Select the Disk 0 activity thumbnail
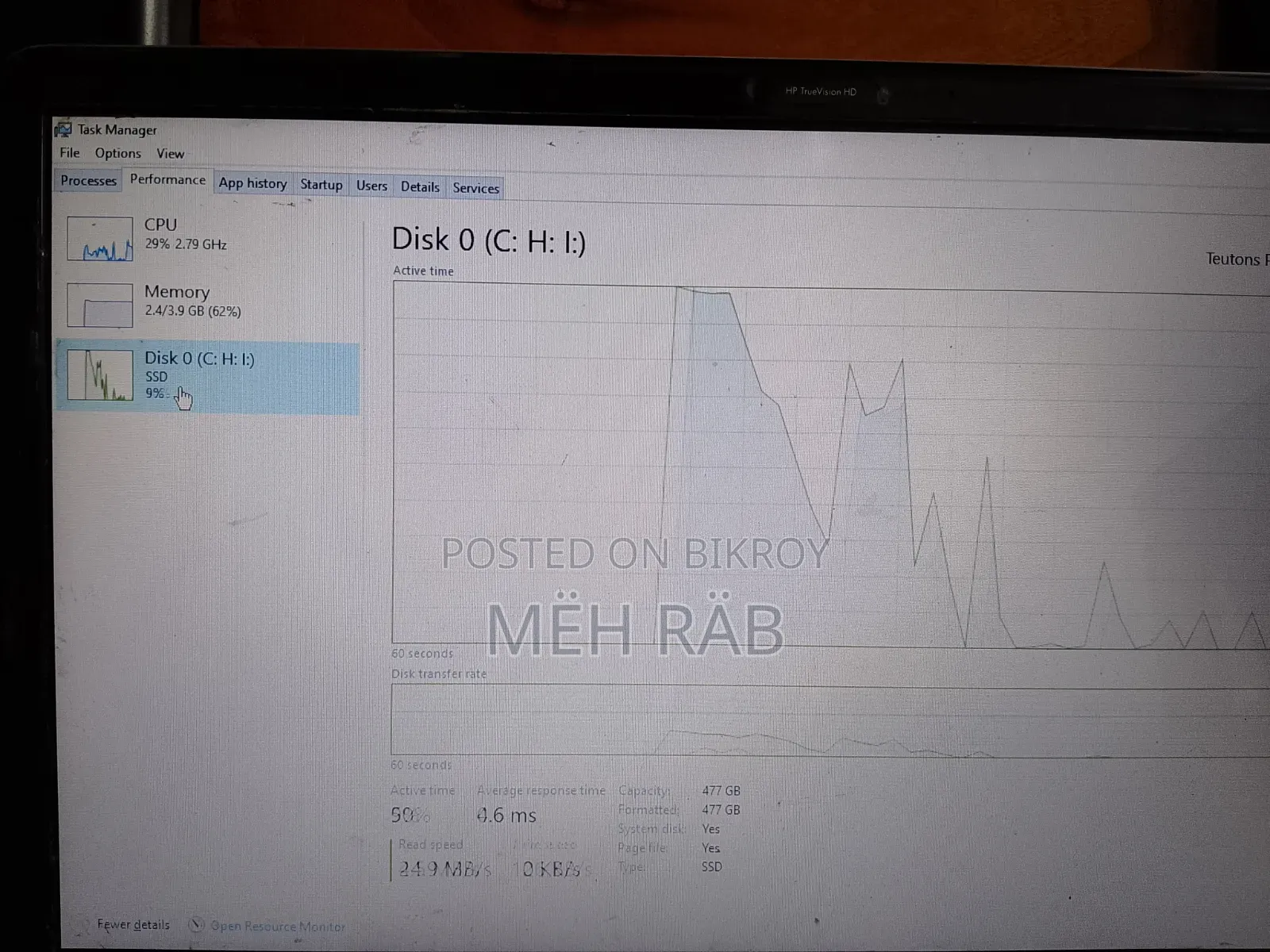The height and width of the screenshot is (952, 1270). coord(100,375)
